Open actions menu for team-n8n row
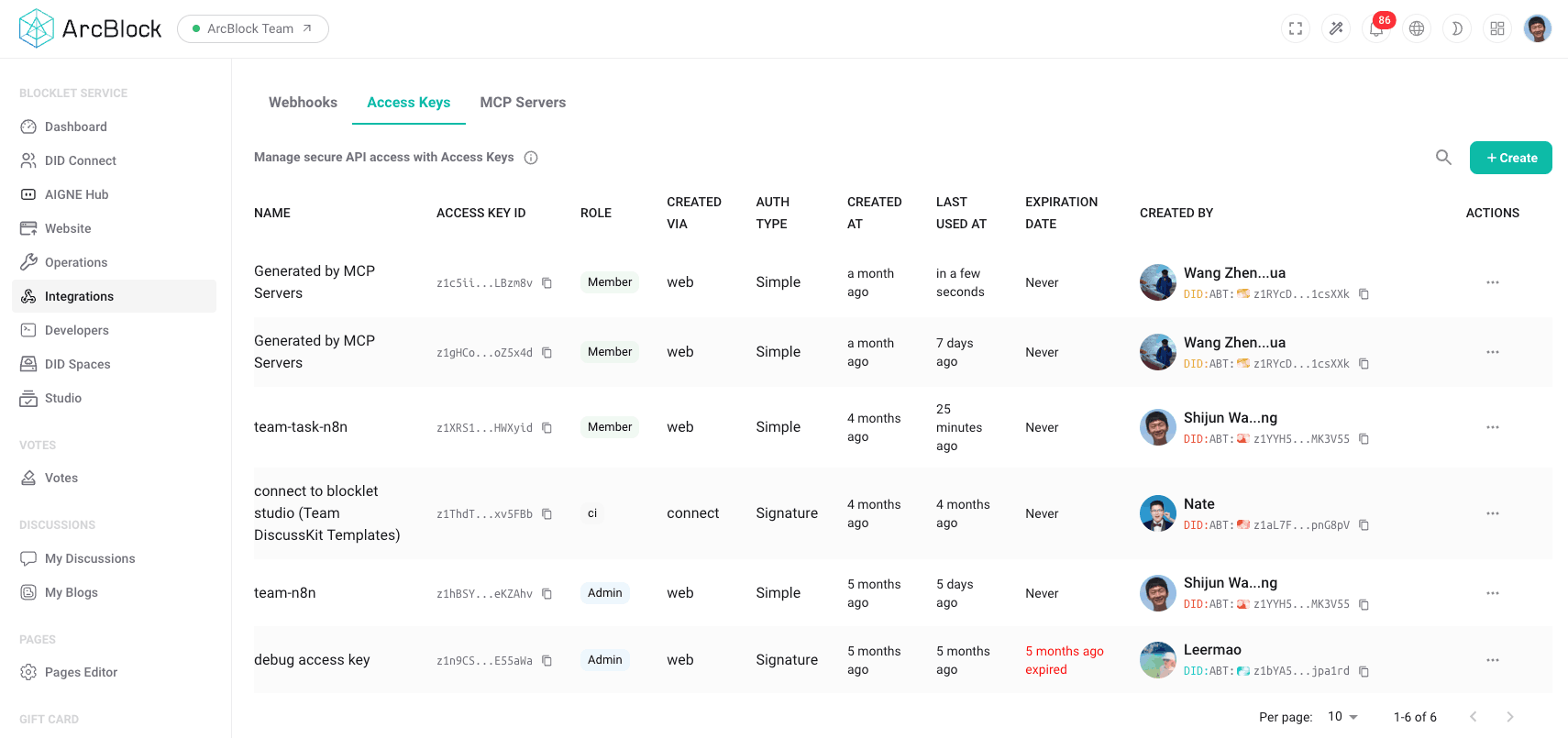Viewport: 1568px width, 738px height. (x=1493, y=593)
